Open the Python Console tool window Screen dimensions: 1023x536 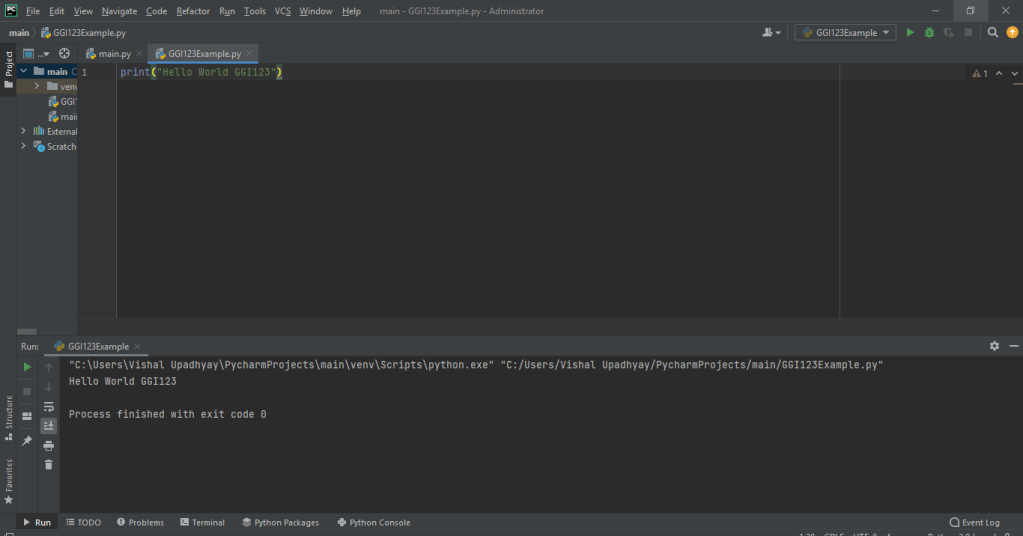[x=373, y=522]
